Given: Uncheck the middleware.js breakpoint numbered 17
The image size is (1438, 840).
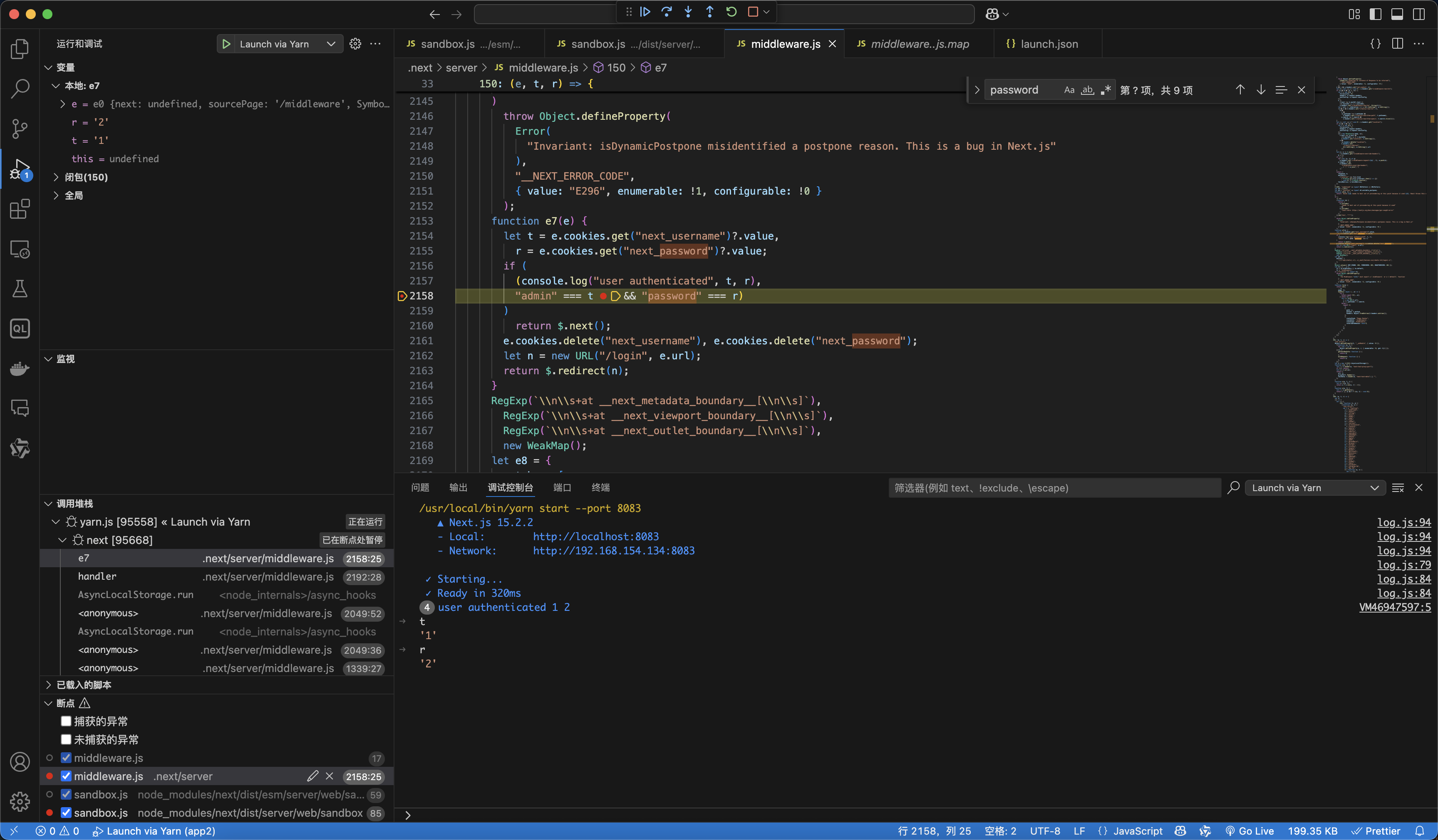Looking at the screenshot, I should coord(66,758).
